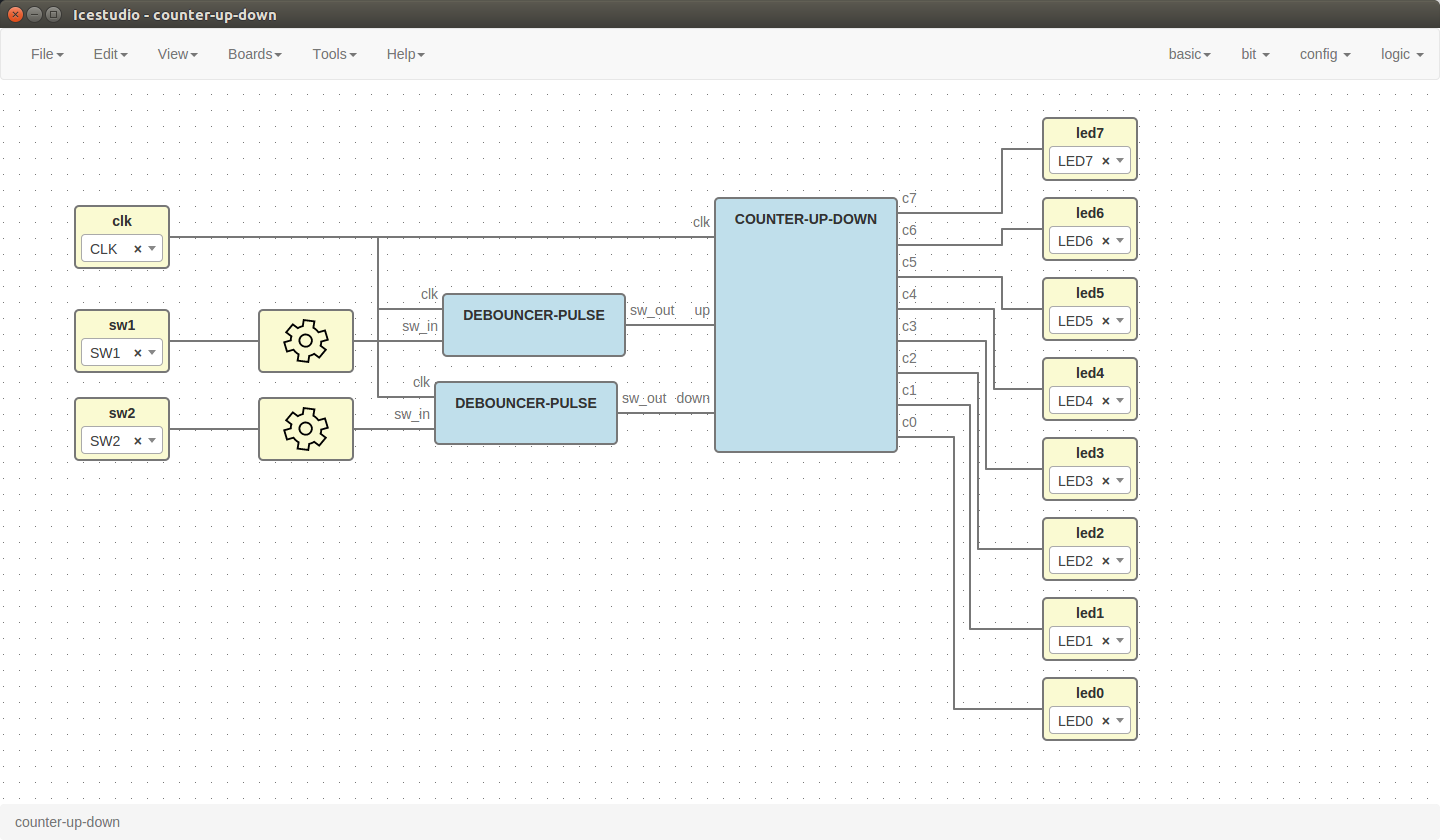This screenshot has height=840, width=1440.
Task: Open the clk pin dropdown arrow
Action: [x=152, y=249]
